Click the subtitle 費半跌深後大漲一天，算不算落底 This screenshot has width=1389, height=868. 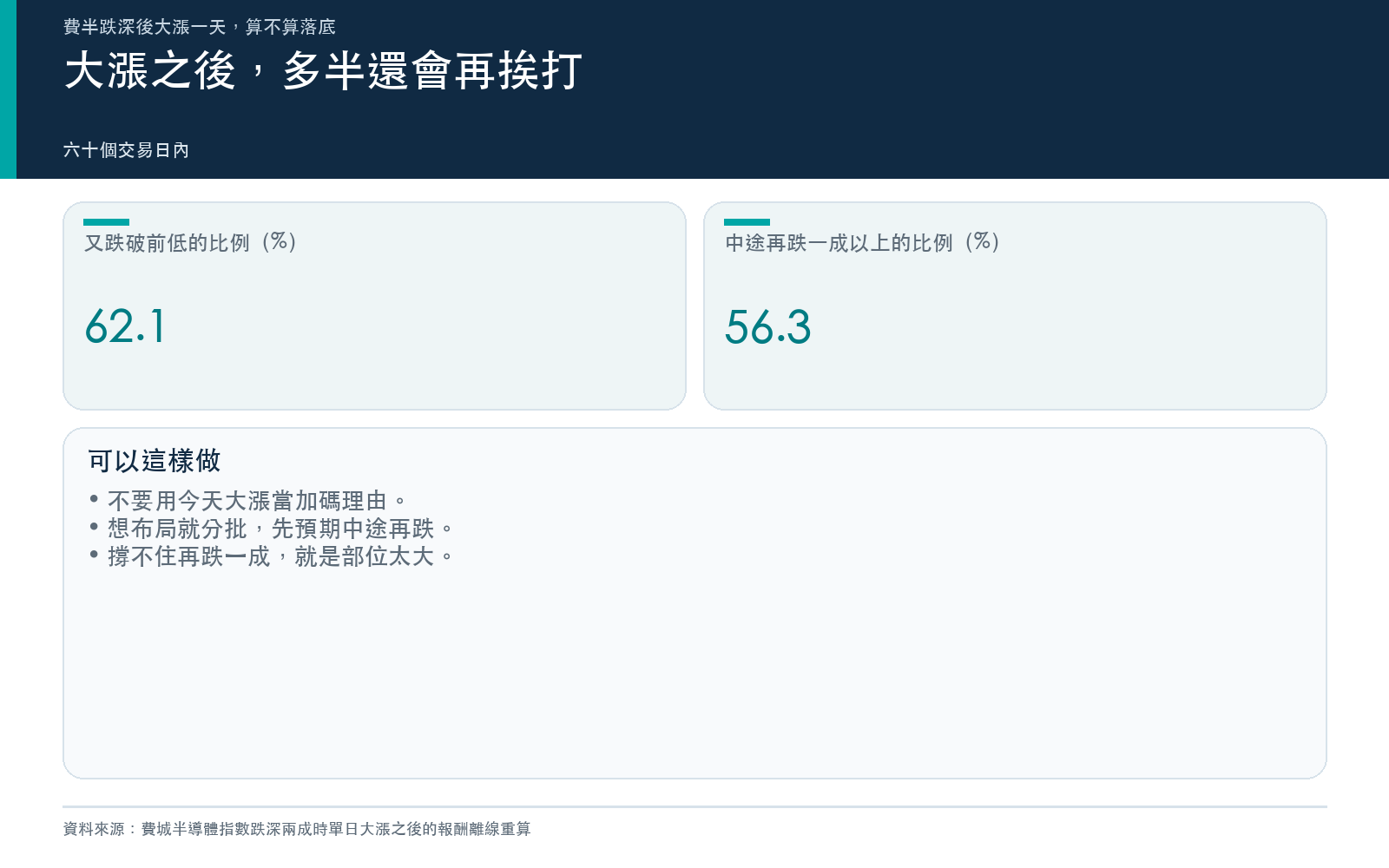click(200, 27)
